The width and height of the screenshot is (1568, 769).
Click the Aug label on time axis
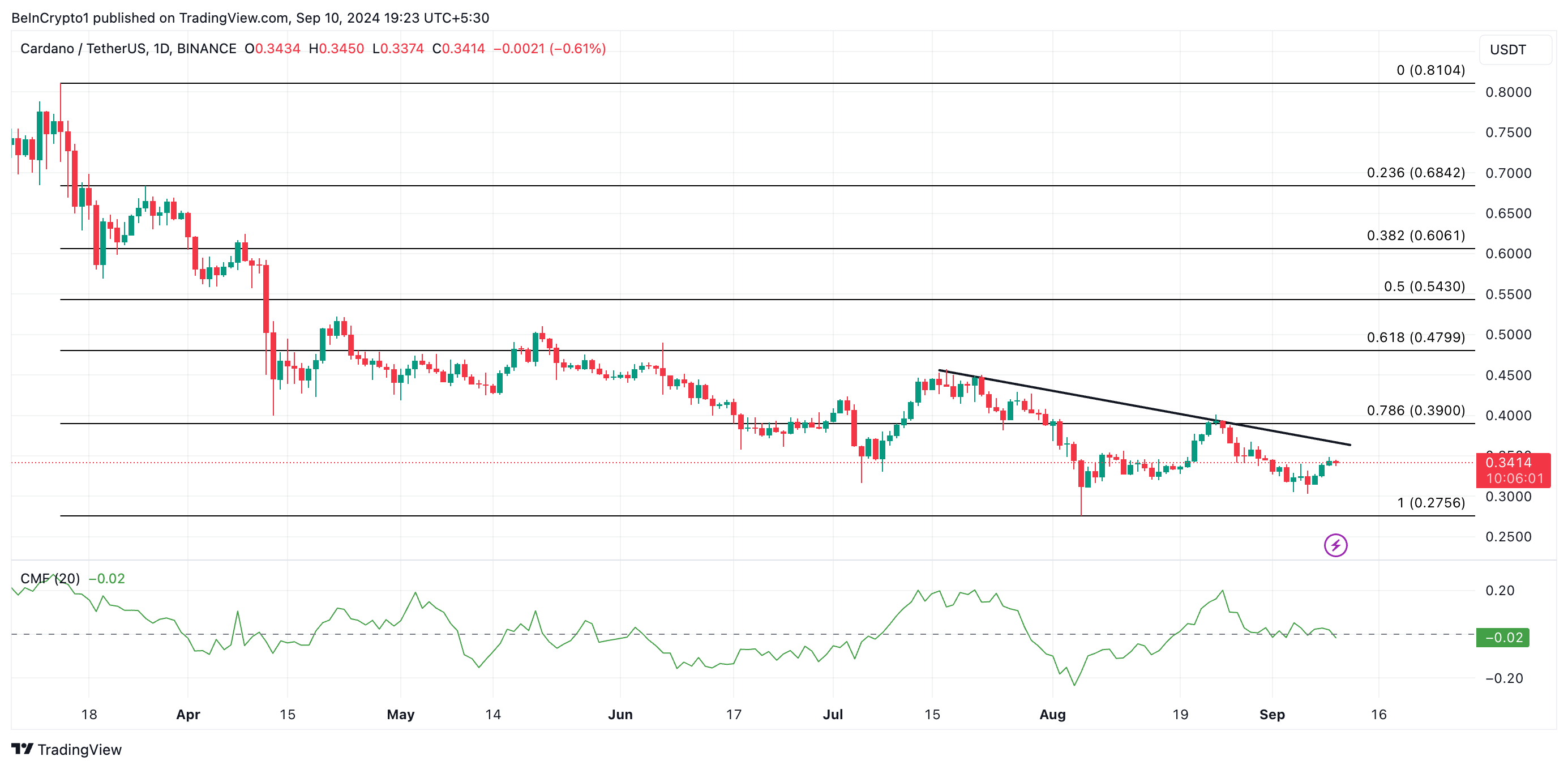point(1052,714)
